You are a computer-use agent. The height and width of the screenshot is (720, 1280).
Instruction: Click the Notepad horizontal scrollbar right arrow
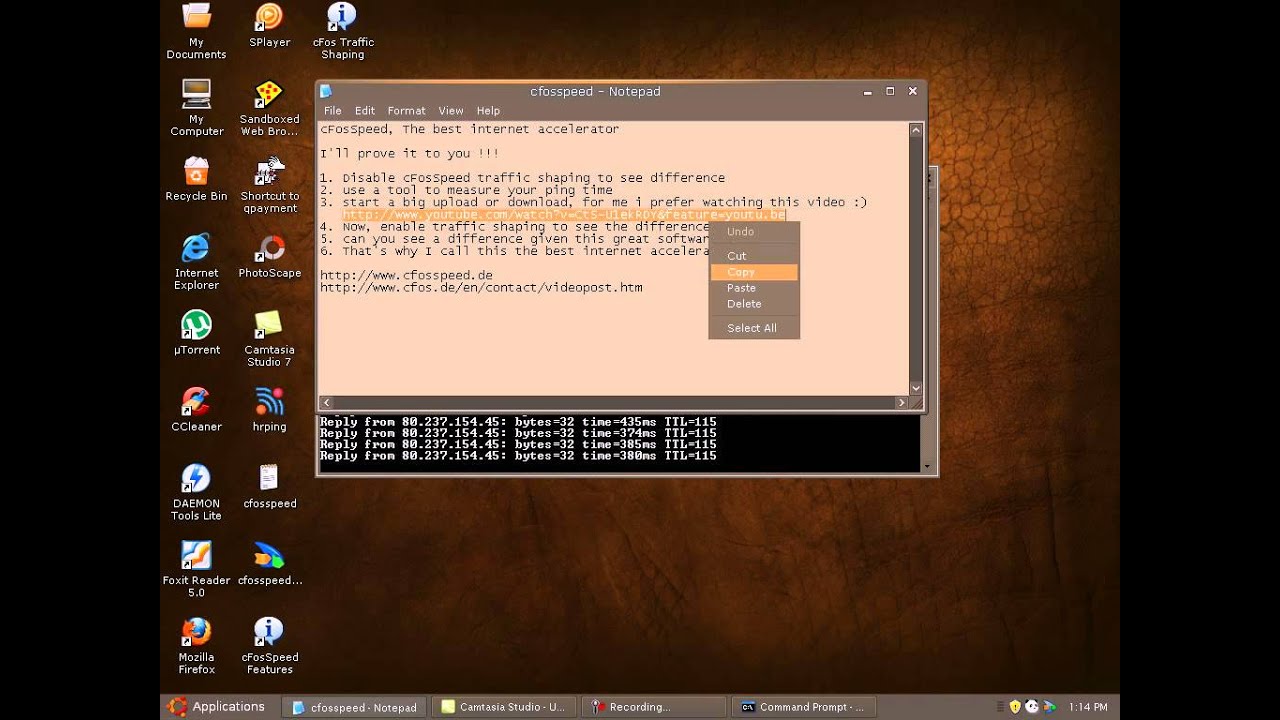coord(901,402)
